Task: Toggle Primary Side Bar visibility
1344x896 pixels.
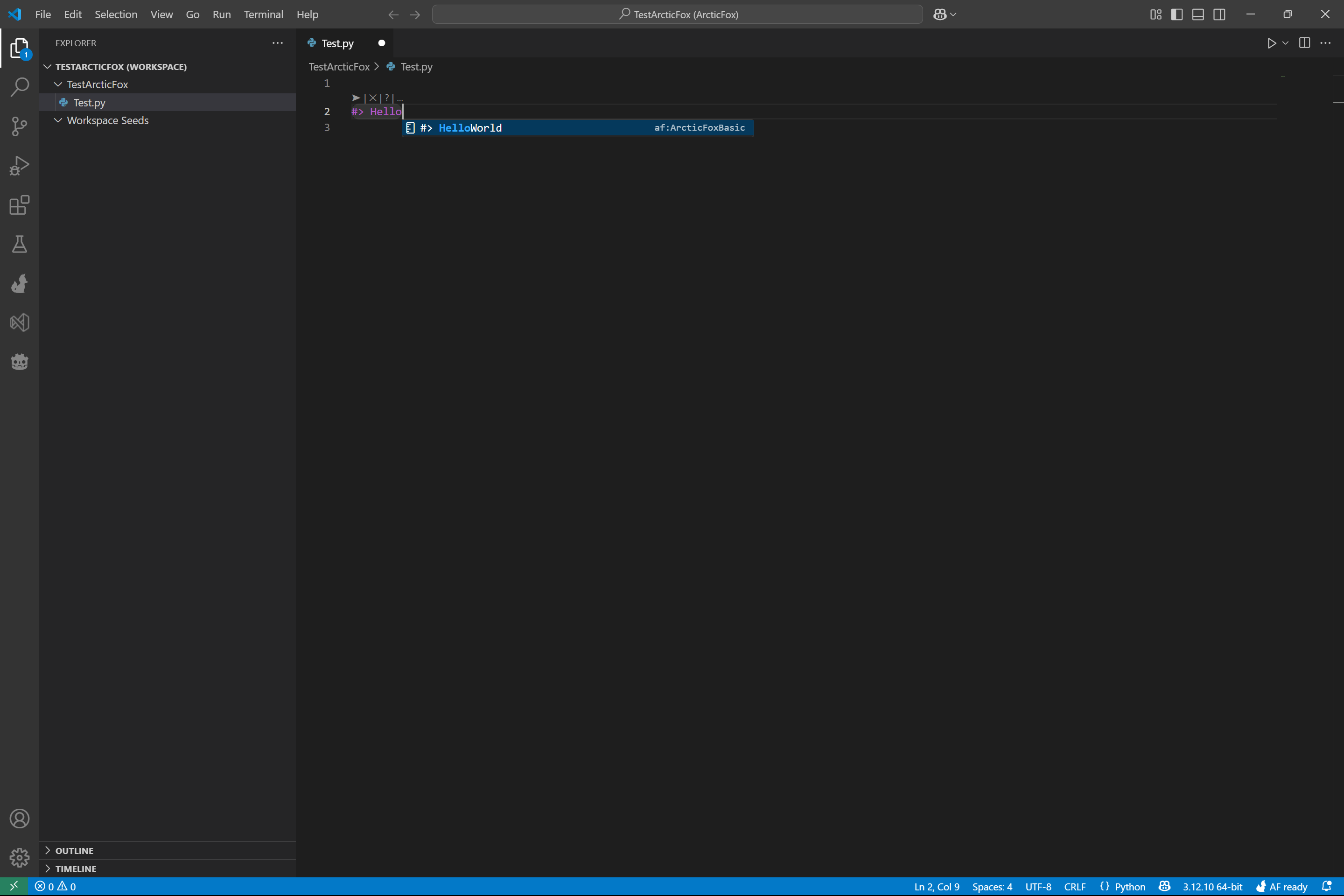Action: [x=1176, y=15]
